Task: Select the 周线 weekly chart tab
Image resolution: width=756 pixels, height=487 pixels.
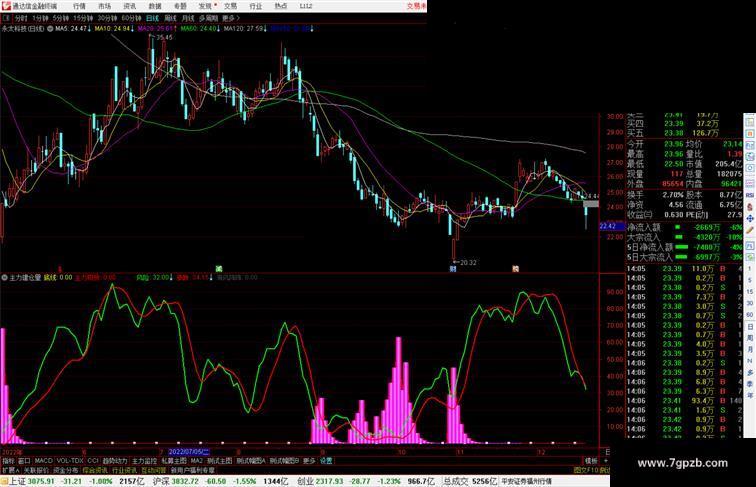Action: coord(171,18)
